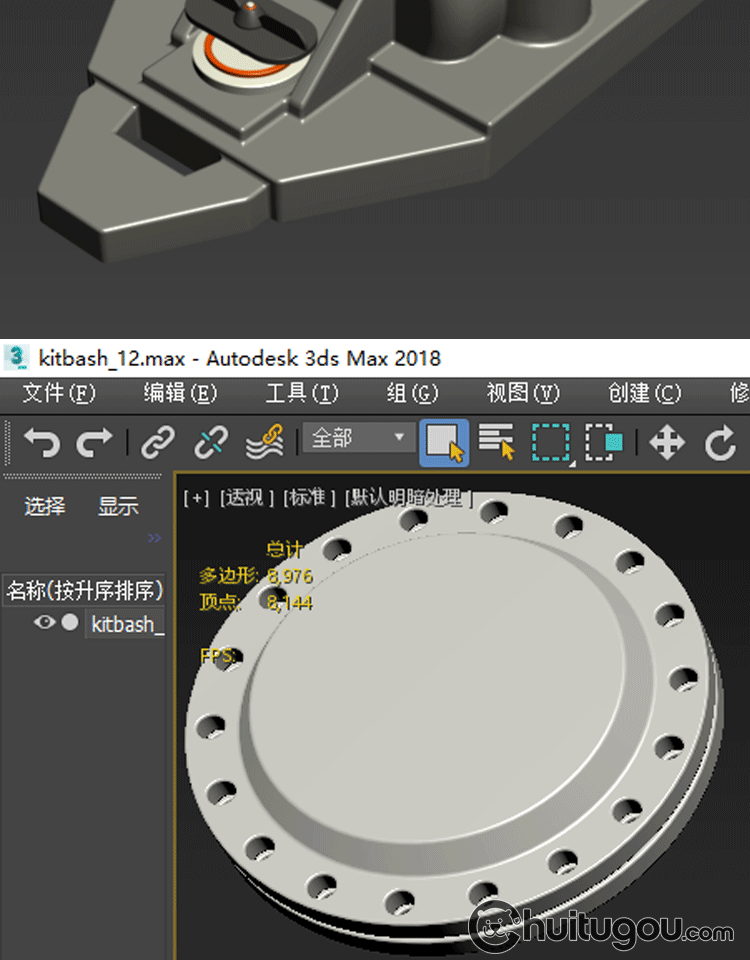Open the Select by Name tool
The image size is (750, 960).
click(x=497, y=442)
